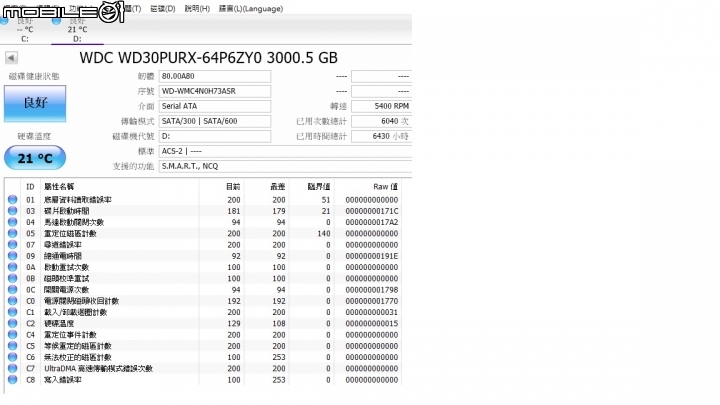Click the threshold value 51 in row 01
Screen dimensions: 720x405
pos(326,200)
